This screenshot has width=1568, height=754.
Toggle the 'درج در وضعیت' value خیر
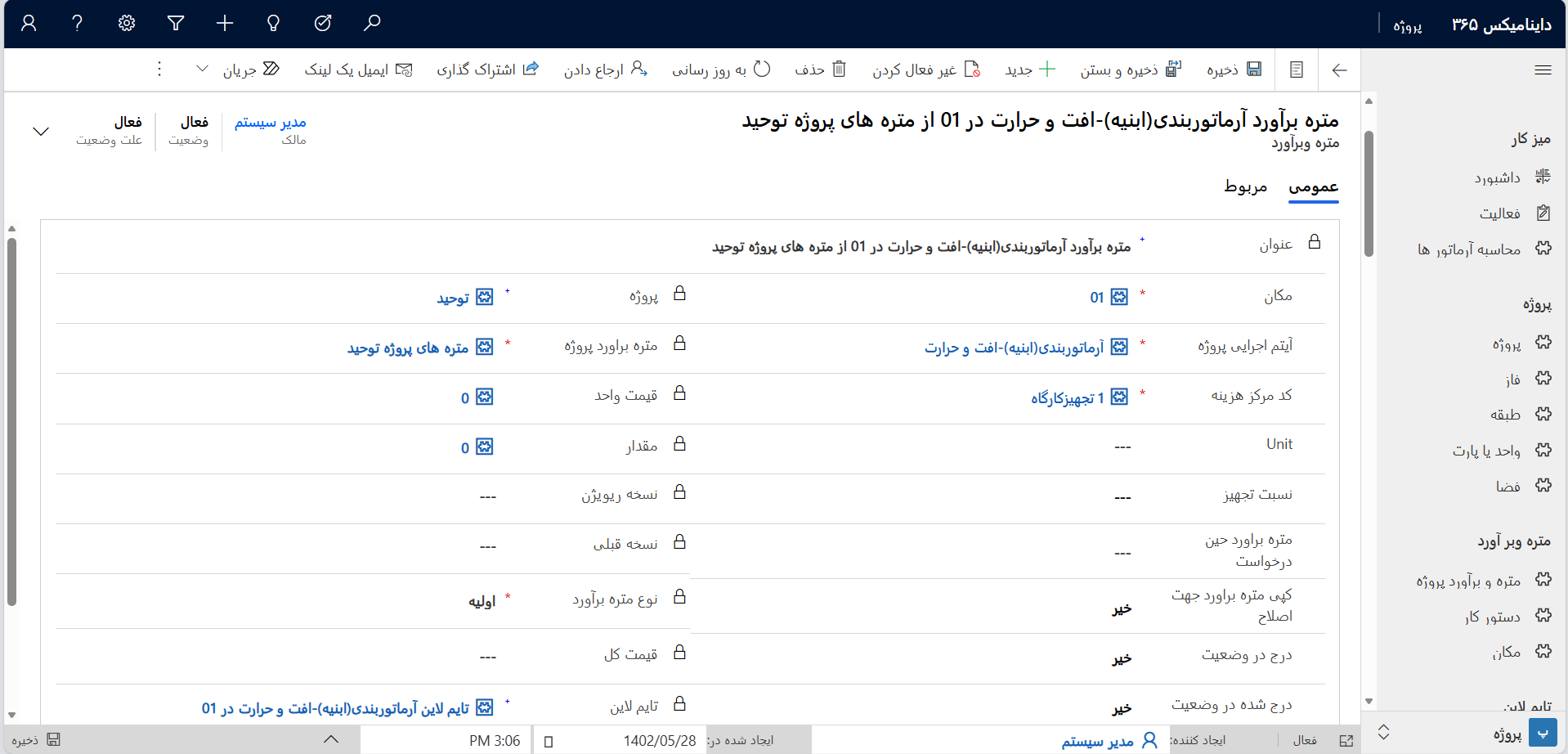tap(1122, 659)
